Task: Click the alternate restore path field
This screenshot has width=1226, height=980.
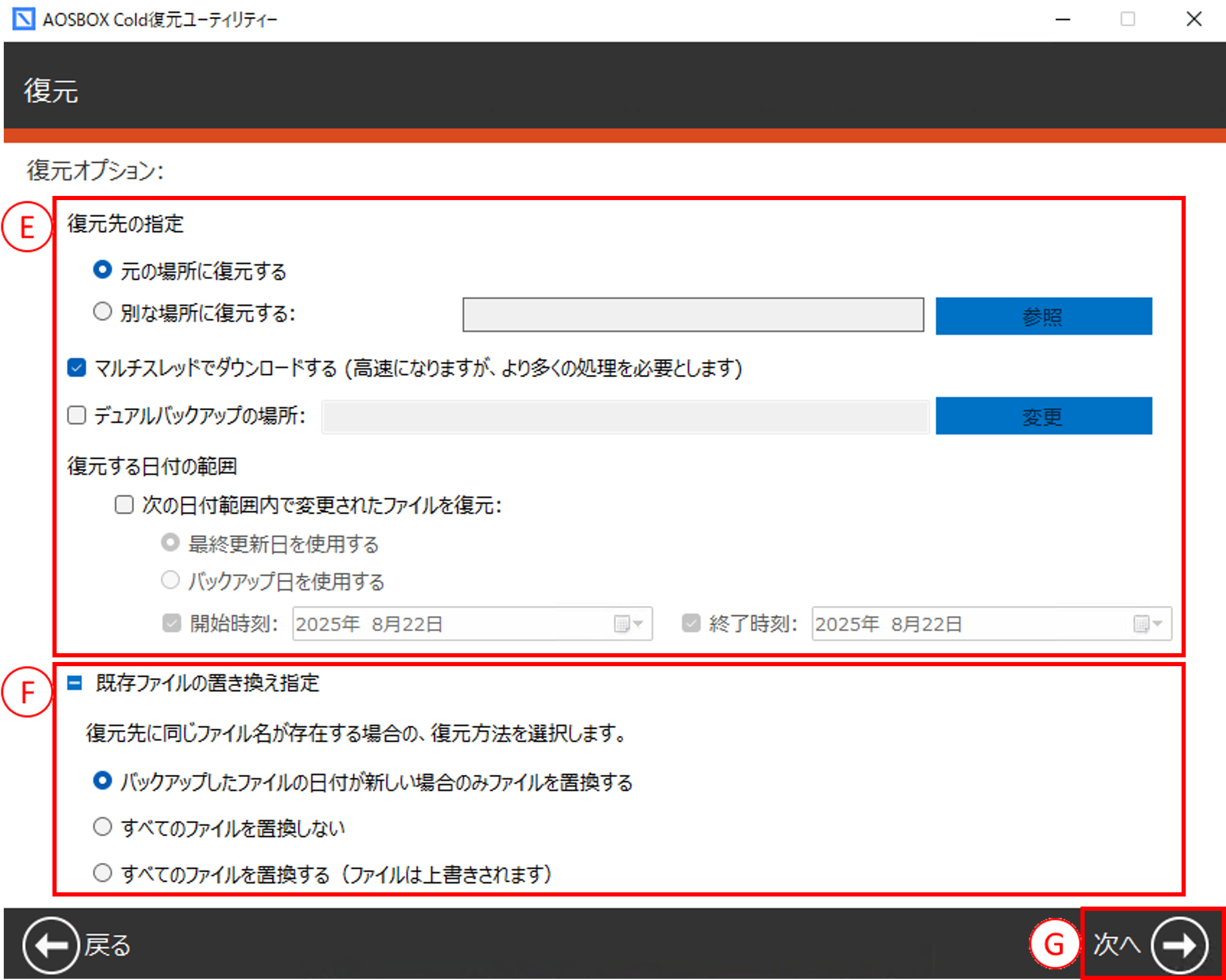Action: point(692,315)
